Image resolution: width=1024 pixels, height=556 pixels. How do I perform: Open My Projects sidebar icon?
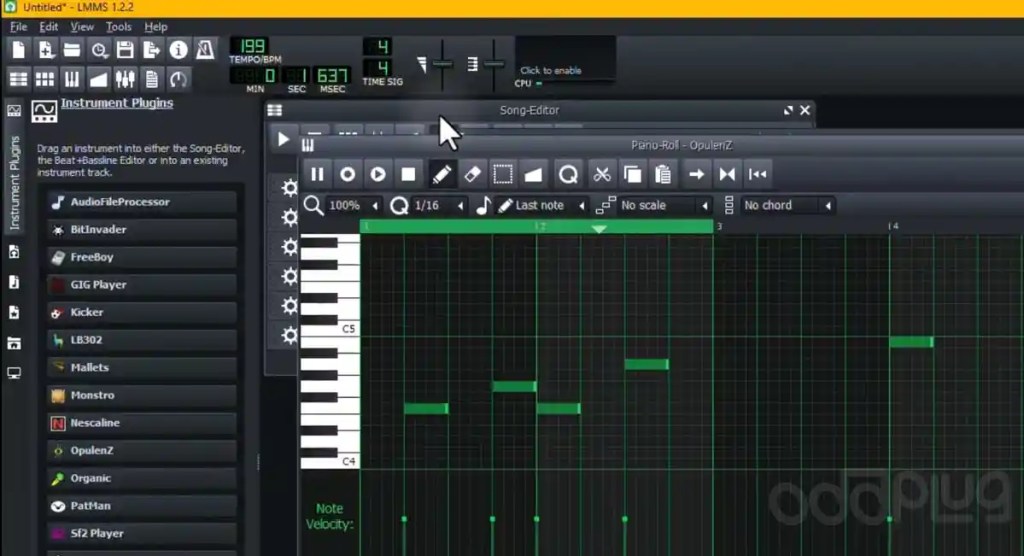pos(14,252)
